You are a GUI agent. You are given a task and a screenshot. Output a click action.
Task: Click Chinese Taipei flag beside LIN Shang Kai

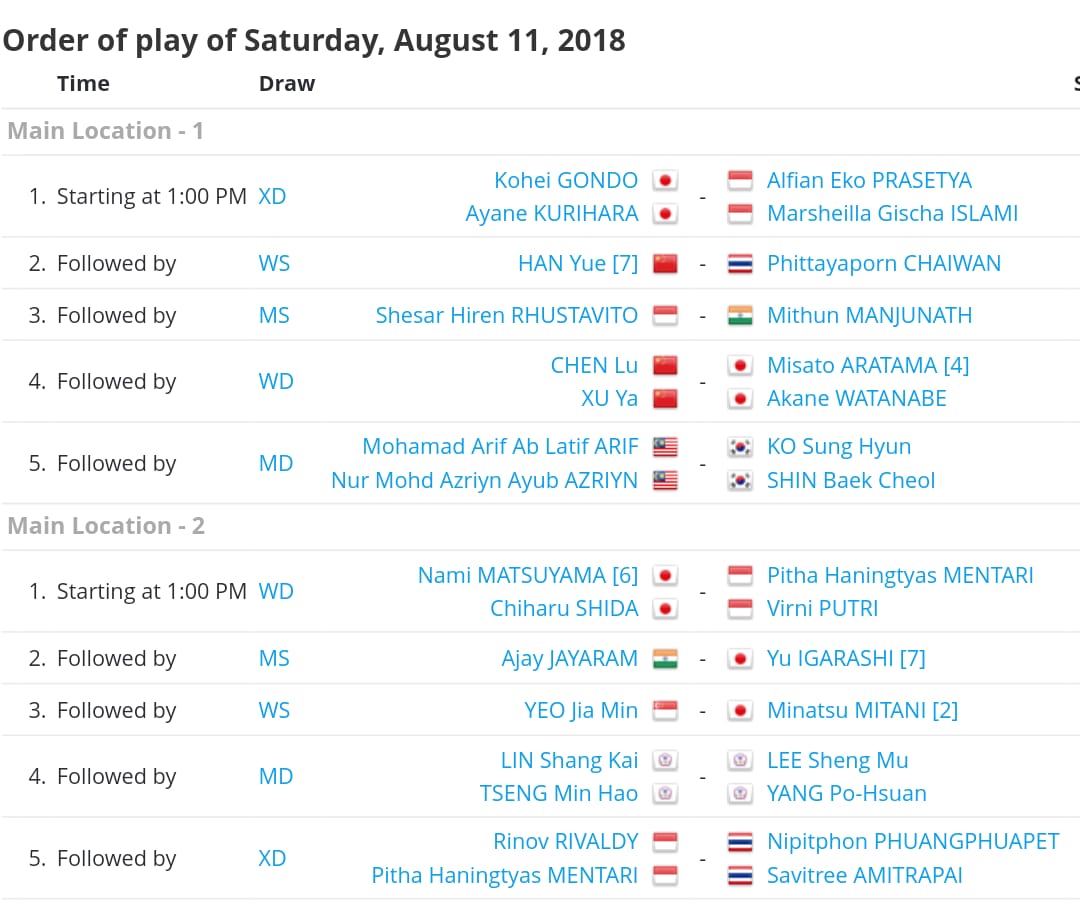tap(665, 760)
